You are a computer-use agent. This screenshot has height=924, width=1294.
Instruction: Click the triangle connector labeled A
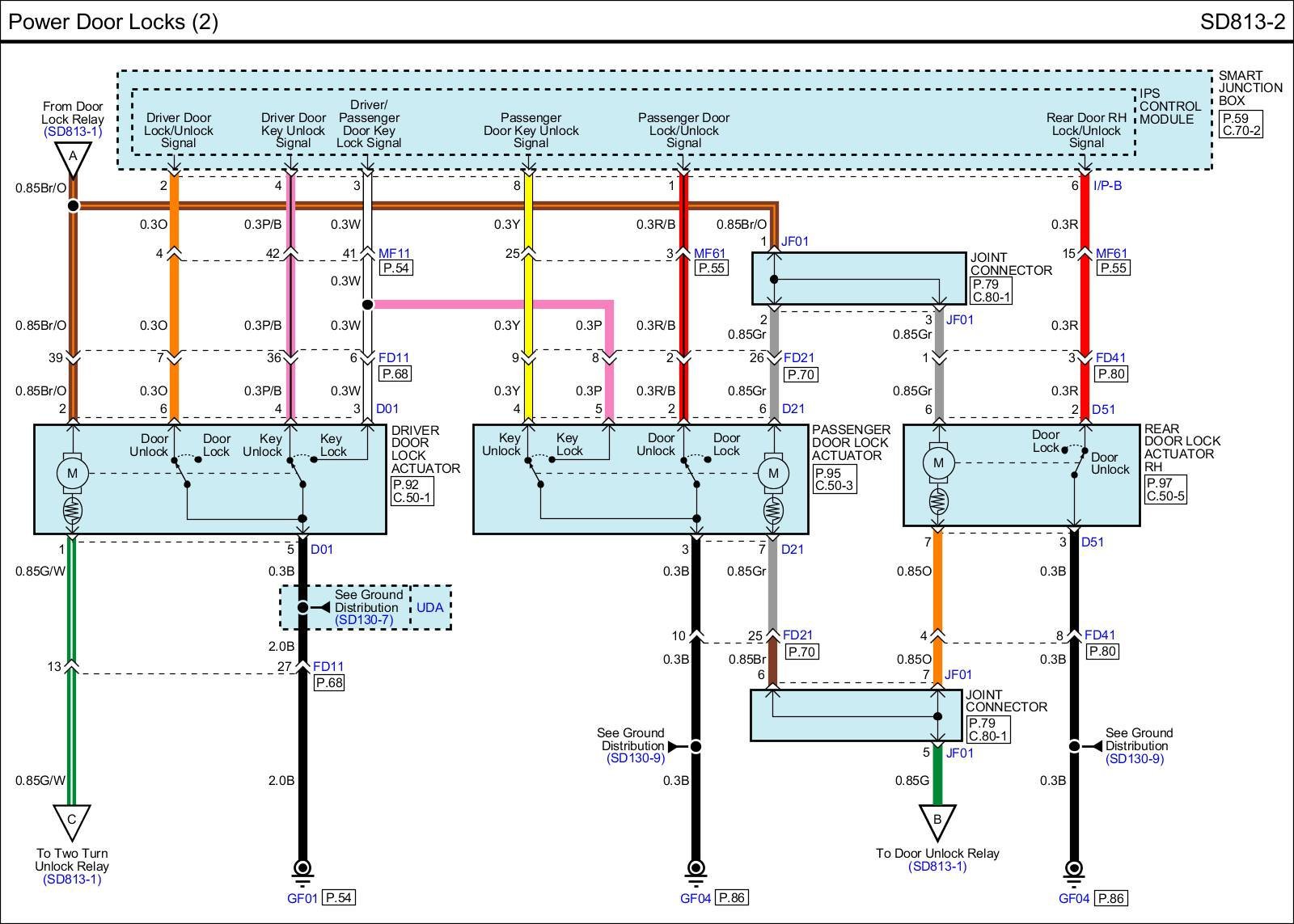[x=73, y=157]
